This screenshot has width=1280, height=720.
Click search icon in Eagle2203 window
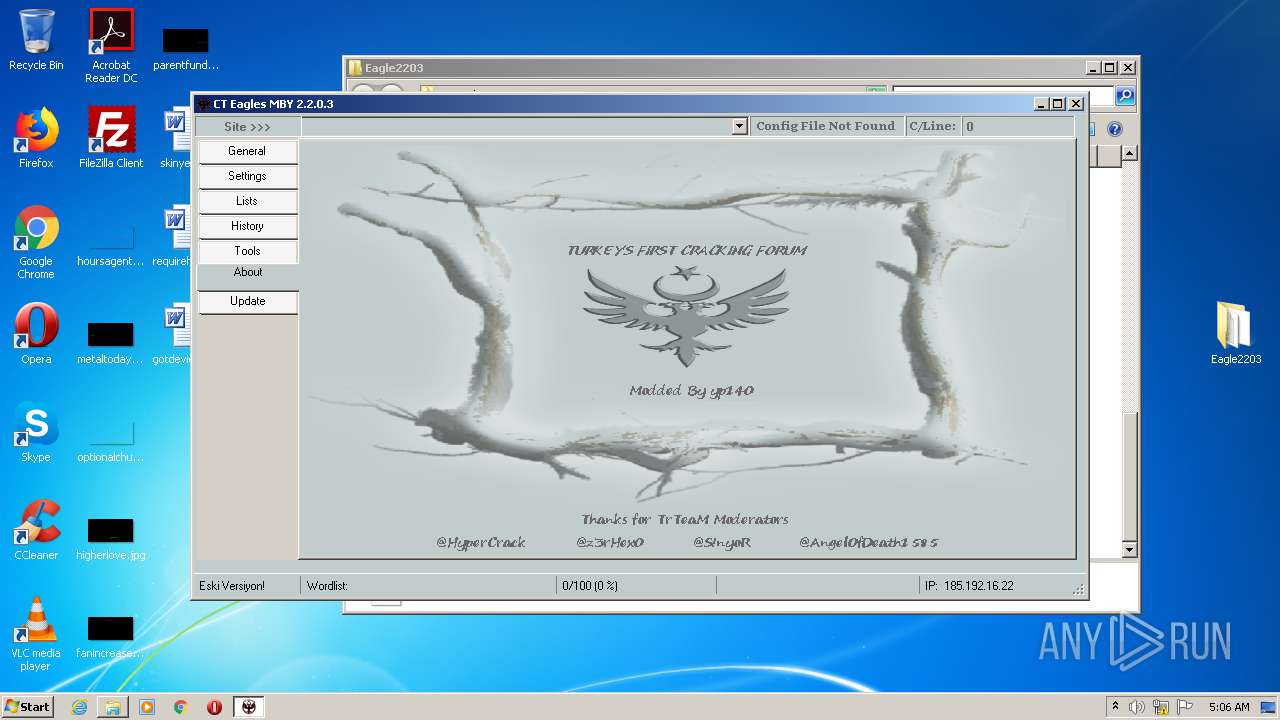pos(1125,96)
